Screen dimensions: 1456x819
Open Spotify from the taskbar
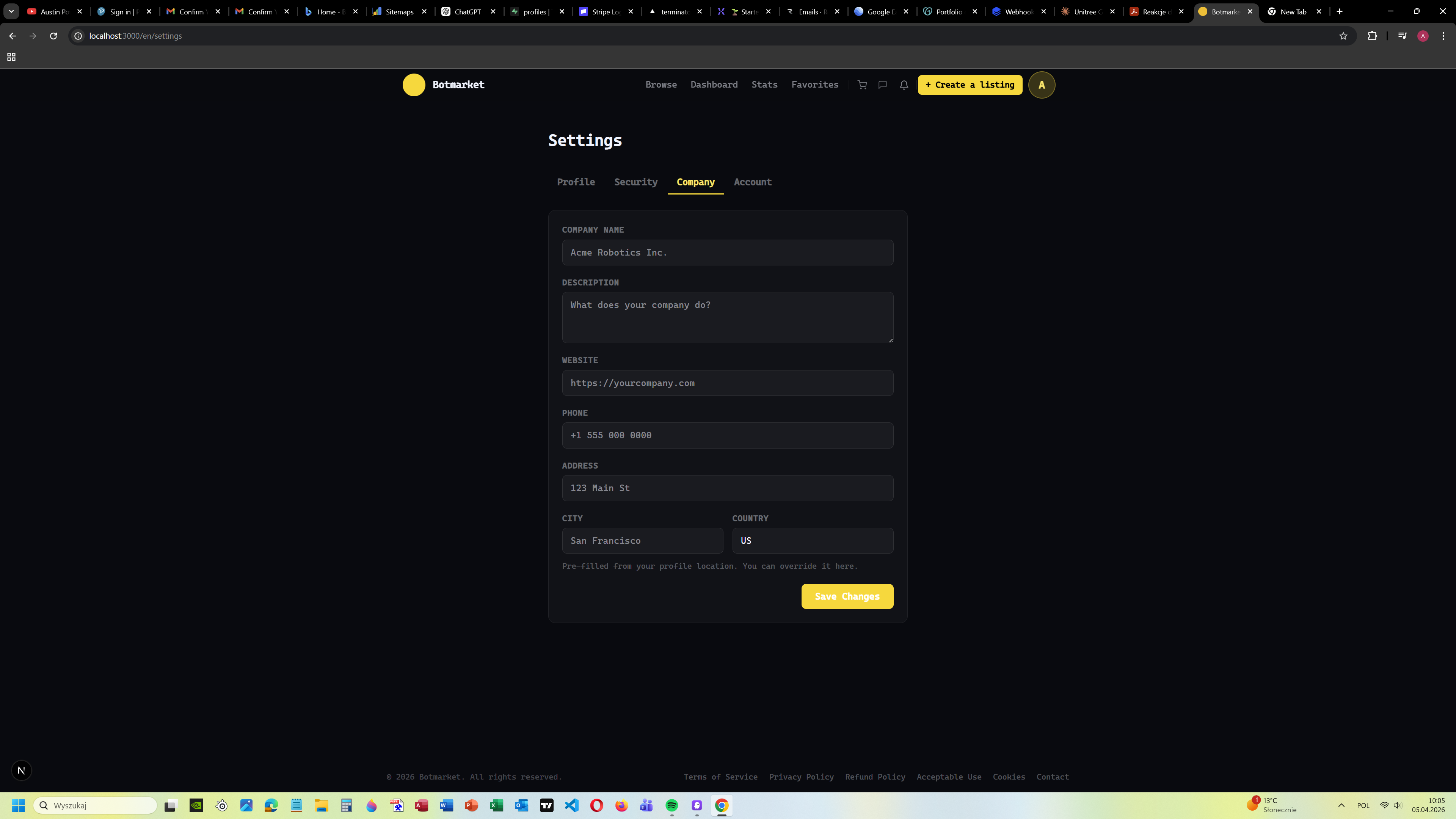(x=672, y=805)
